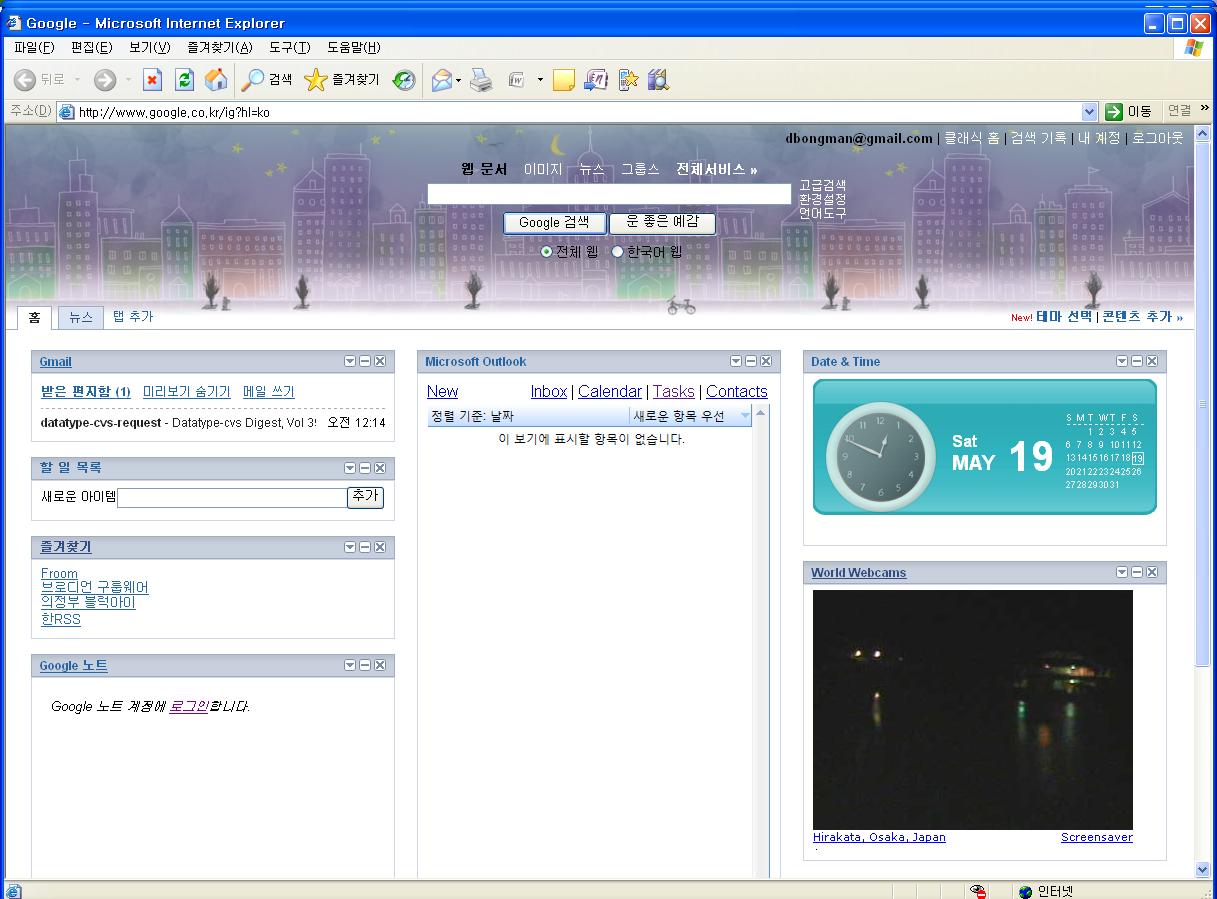
Task: Open the World Webcams gadget menu arrow
Action: pos(1122,572)
